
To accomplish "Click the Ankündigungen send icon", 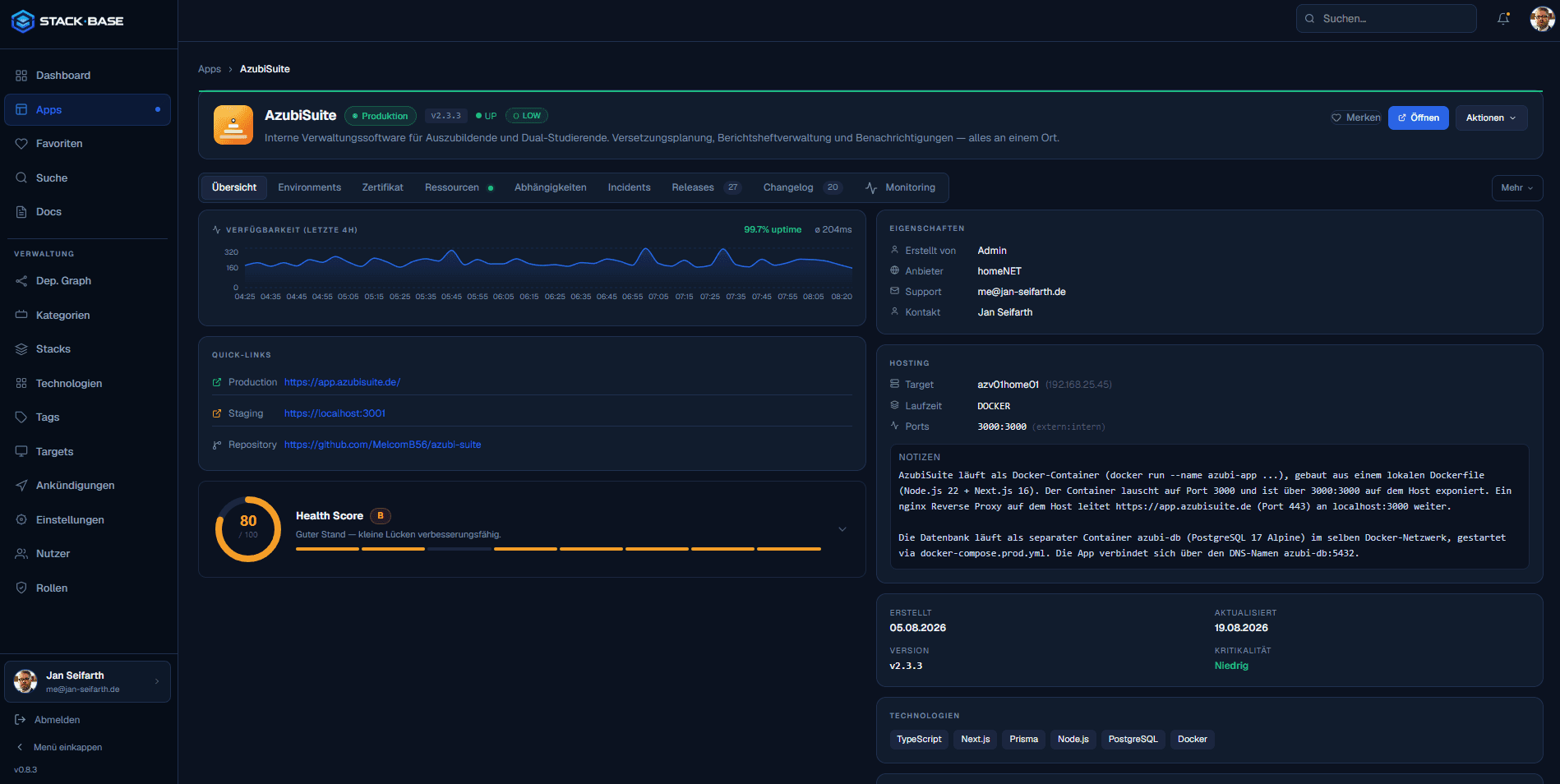I will (x=21, y=486).
